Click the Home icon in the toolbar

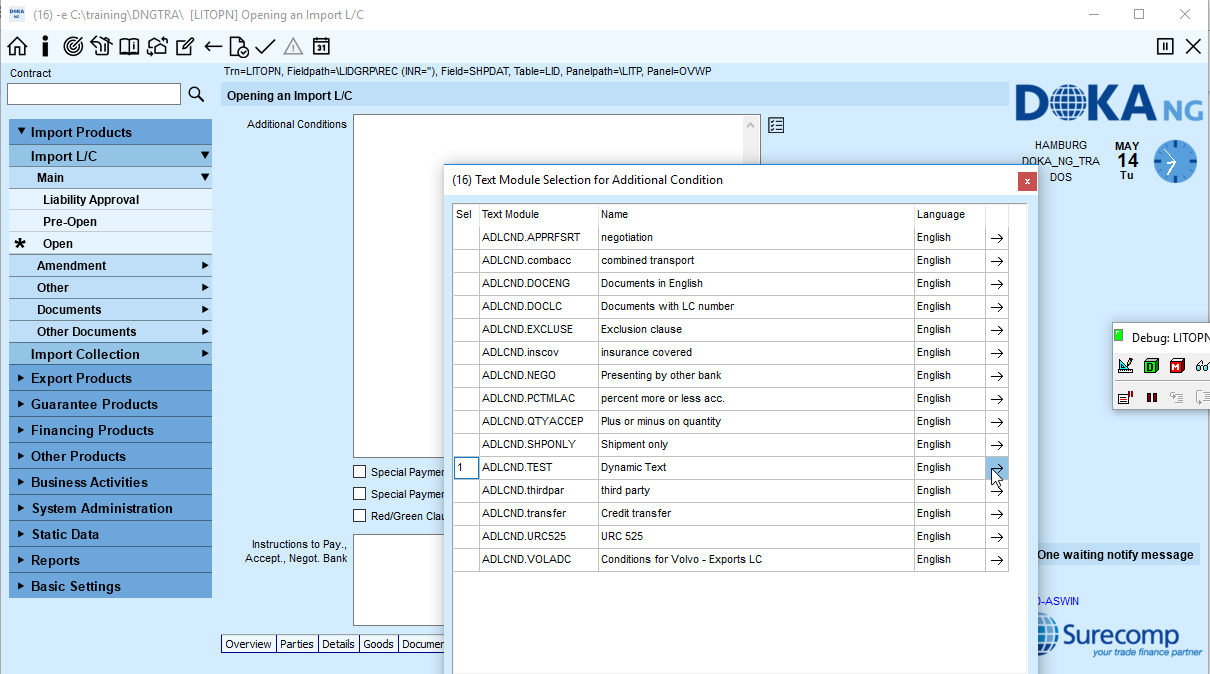point(17,46)
